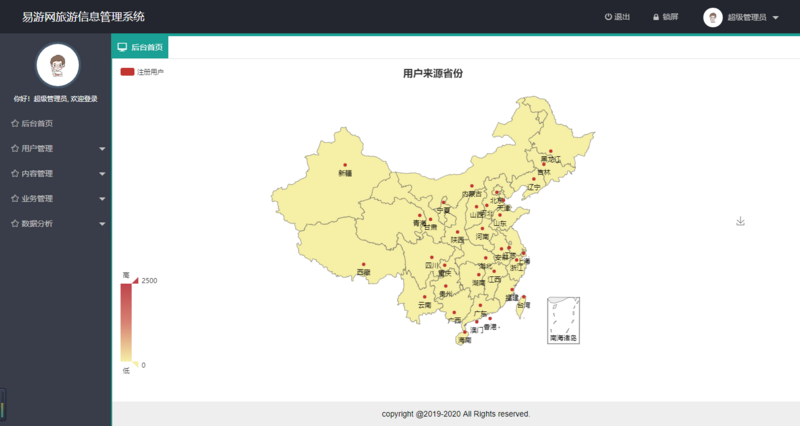Open the top-right 超级管理员 avatar
The image size is (800, 426).
713,17
